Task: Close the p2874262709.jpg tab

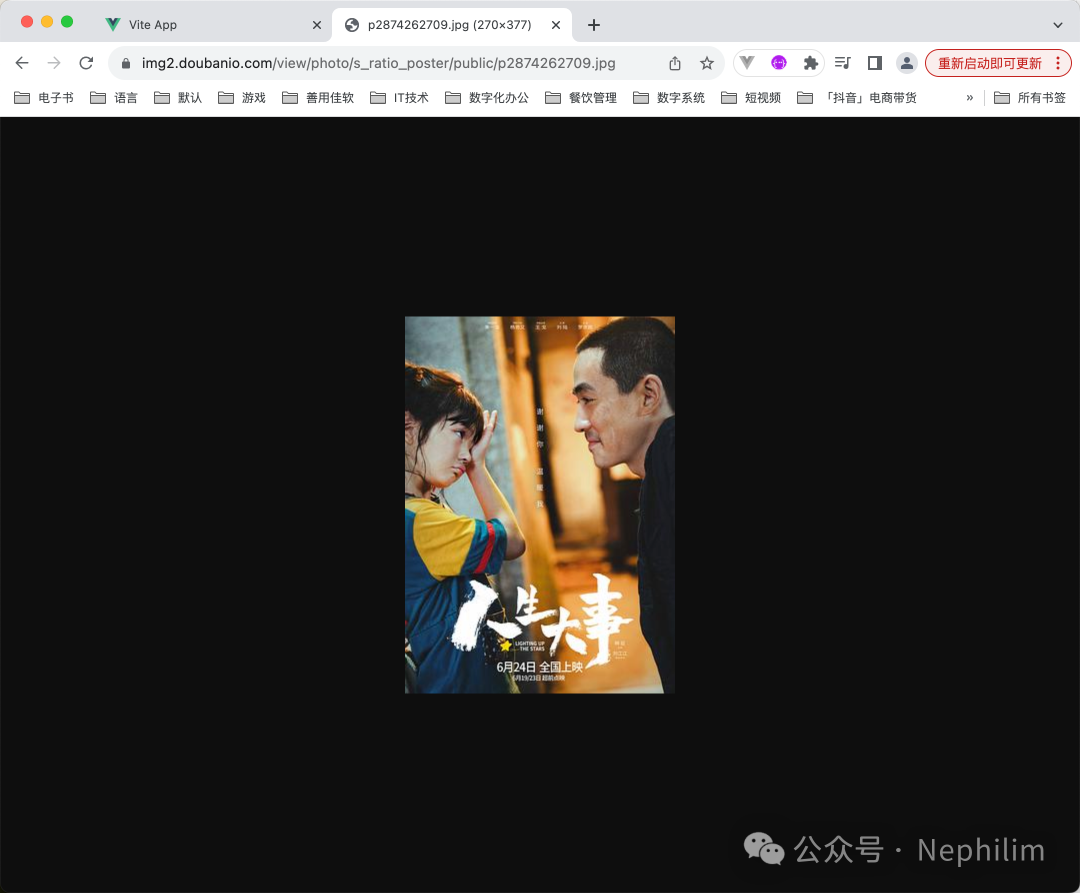Action: 556,25
